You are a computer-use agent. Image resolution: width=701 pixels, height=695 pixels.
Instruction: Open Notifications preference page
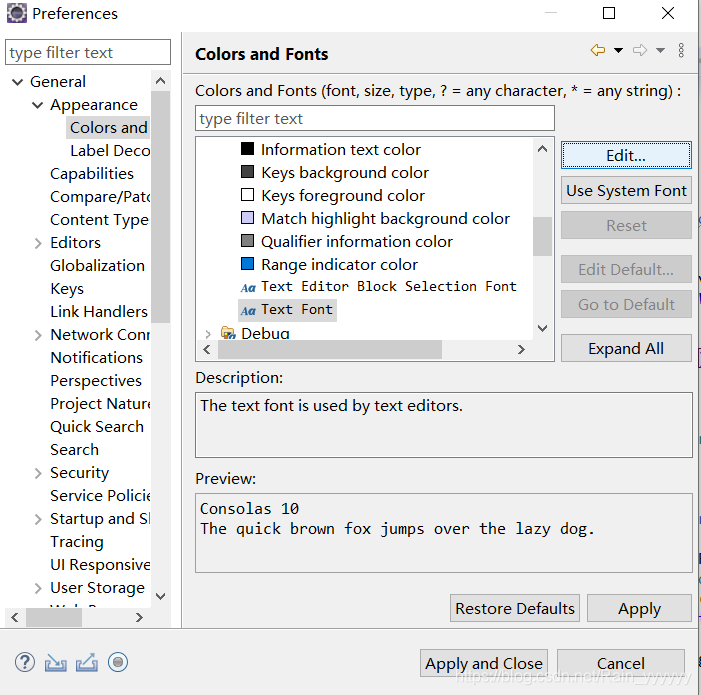97,358
